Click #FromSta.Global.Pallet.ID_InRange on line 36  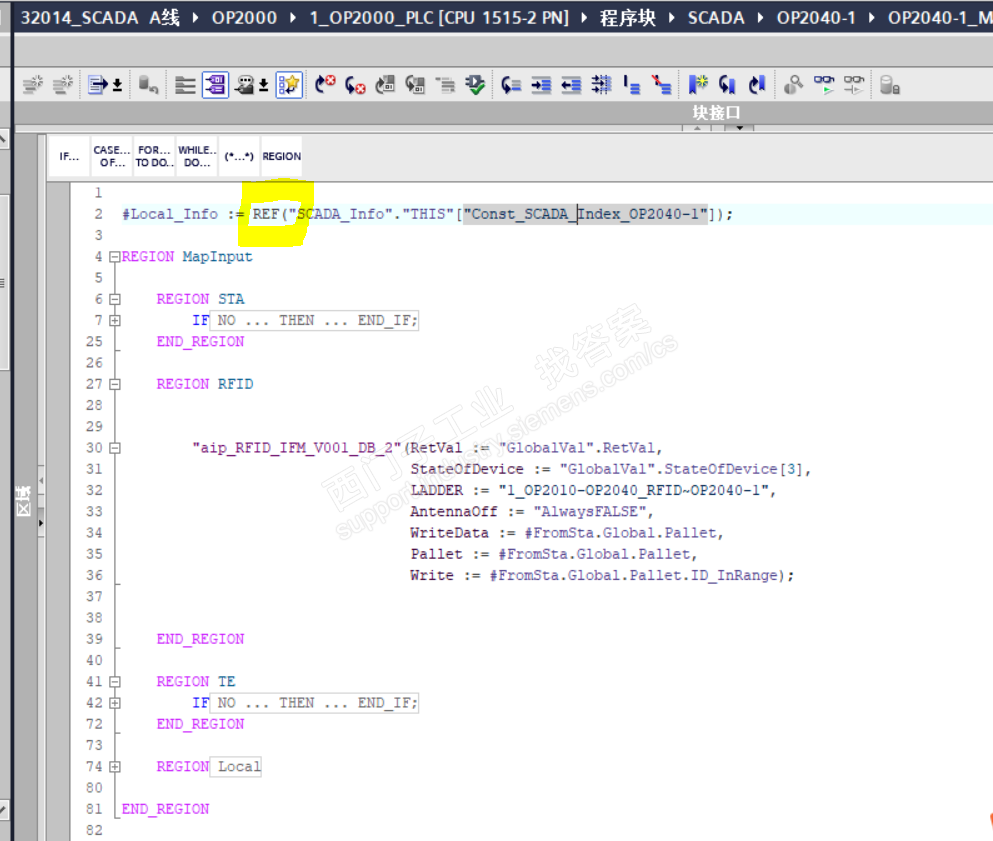(634, 576)
